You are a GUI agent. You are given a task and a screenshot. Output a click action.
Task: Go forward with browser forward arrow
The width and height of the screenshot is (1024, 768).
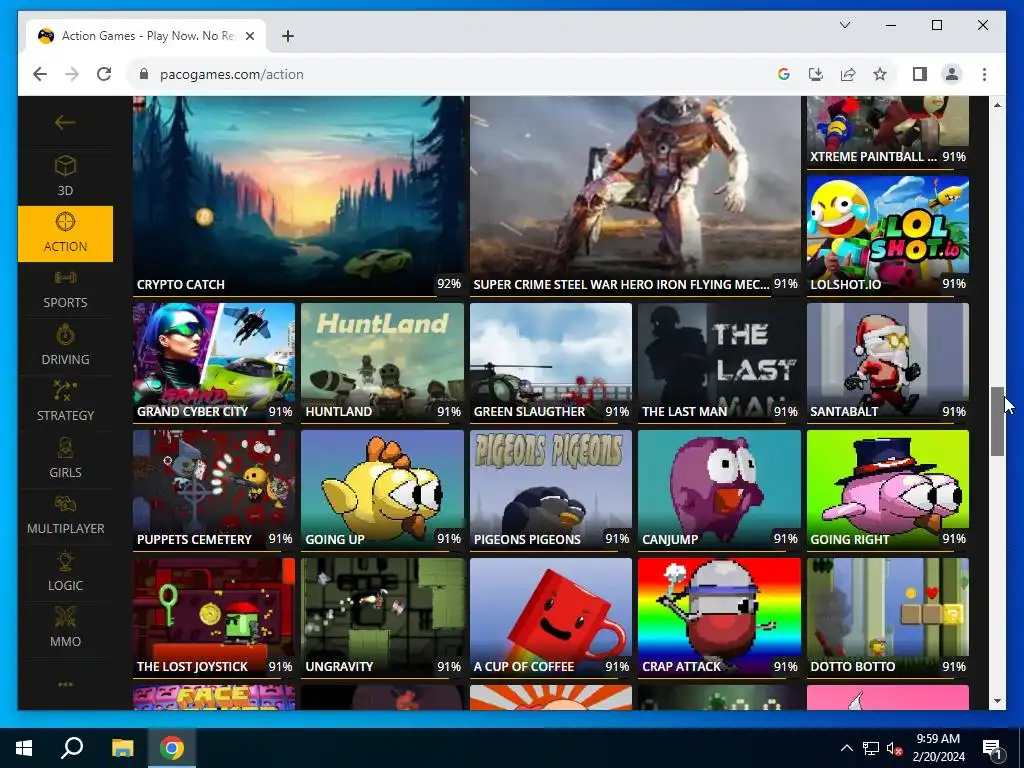(x=72, y=74)
